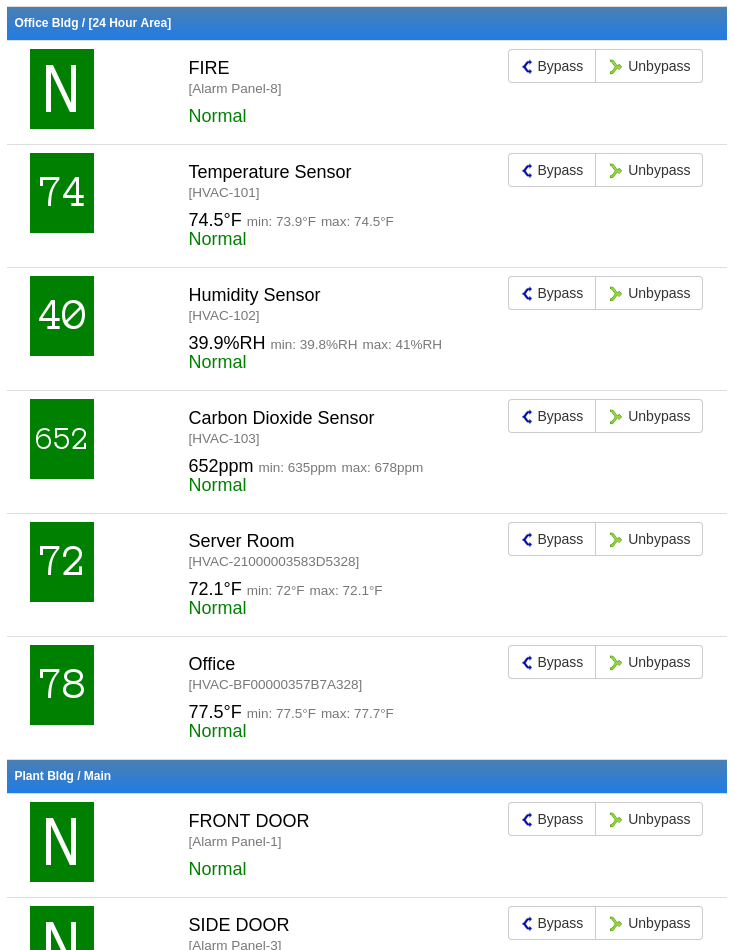The height and width of the screenshot is (950, 735).
Task: Select the Plant Bldg Main header
Action: pos(63,776)
